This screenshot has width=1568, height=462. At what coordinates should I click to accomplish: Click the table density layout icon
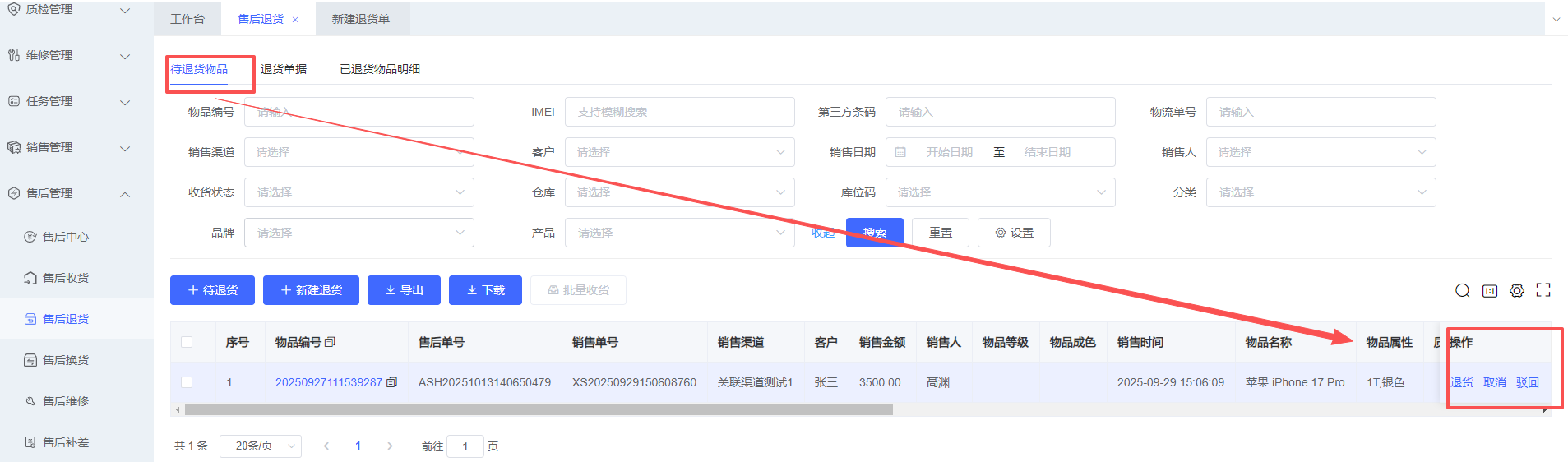(1490, 290)
